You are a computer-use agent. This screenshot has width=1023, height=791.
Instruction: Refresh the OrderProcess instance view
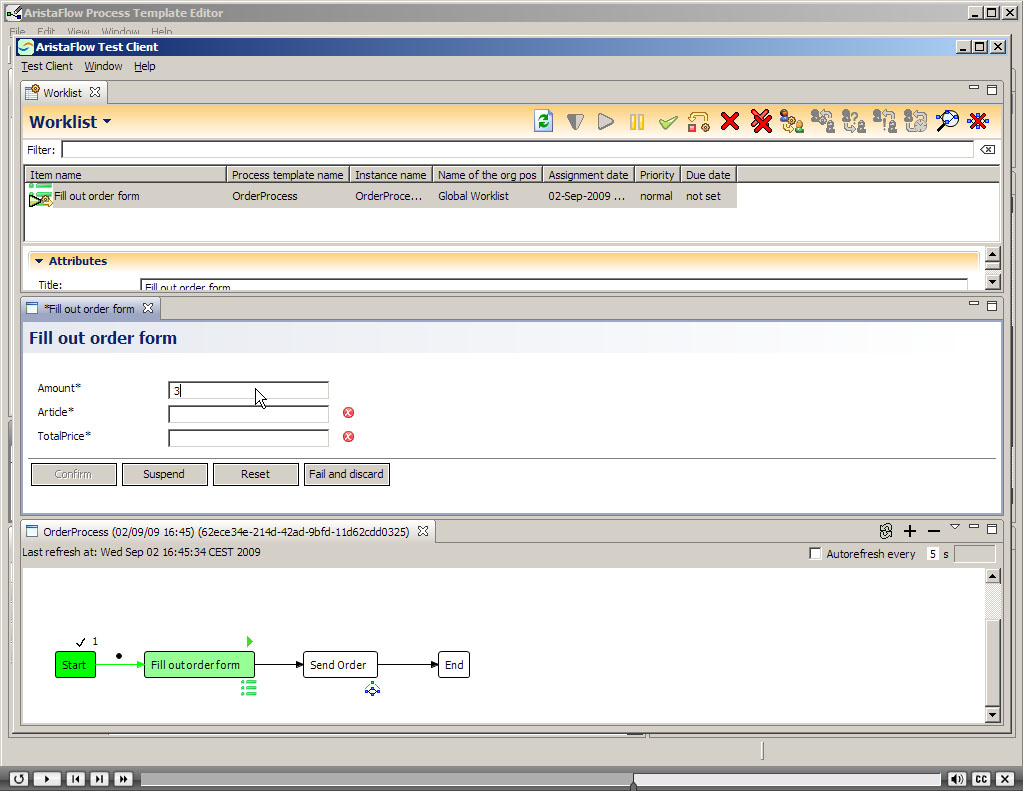885,531
